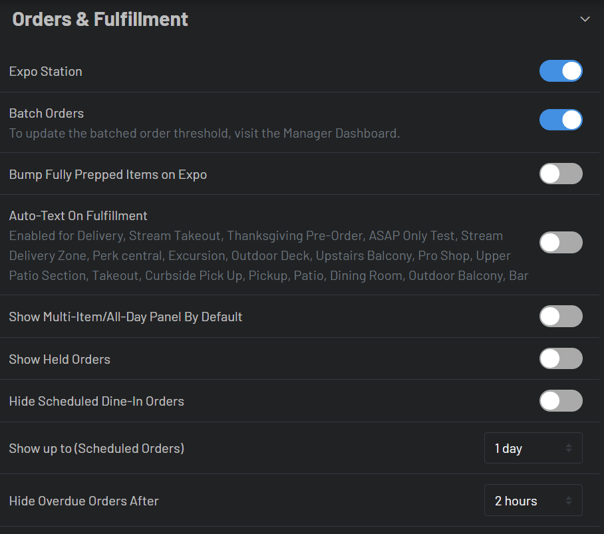Click the Show up to (Scheduled Orders) label
Screen dimensions: 604x534
pyautogui.click(x=97, y=448)
